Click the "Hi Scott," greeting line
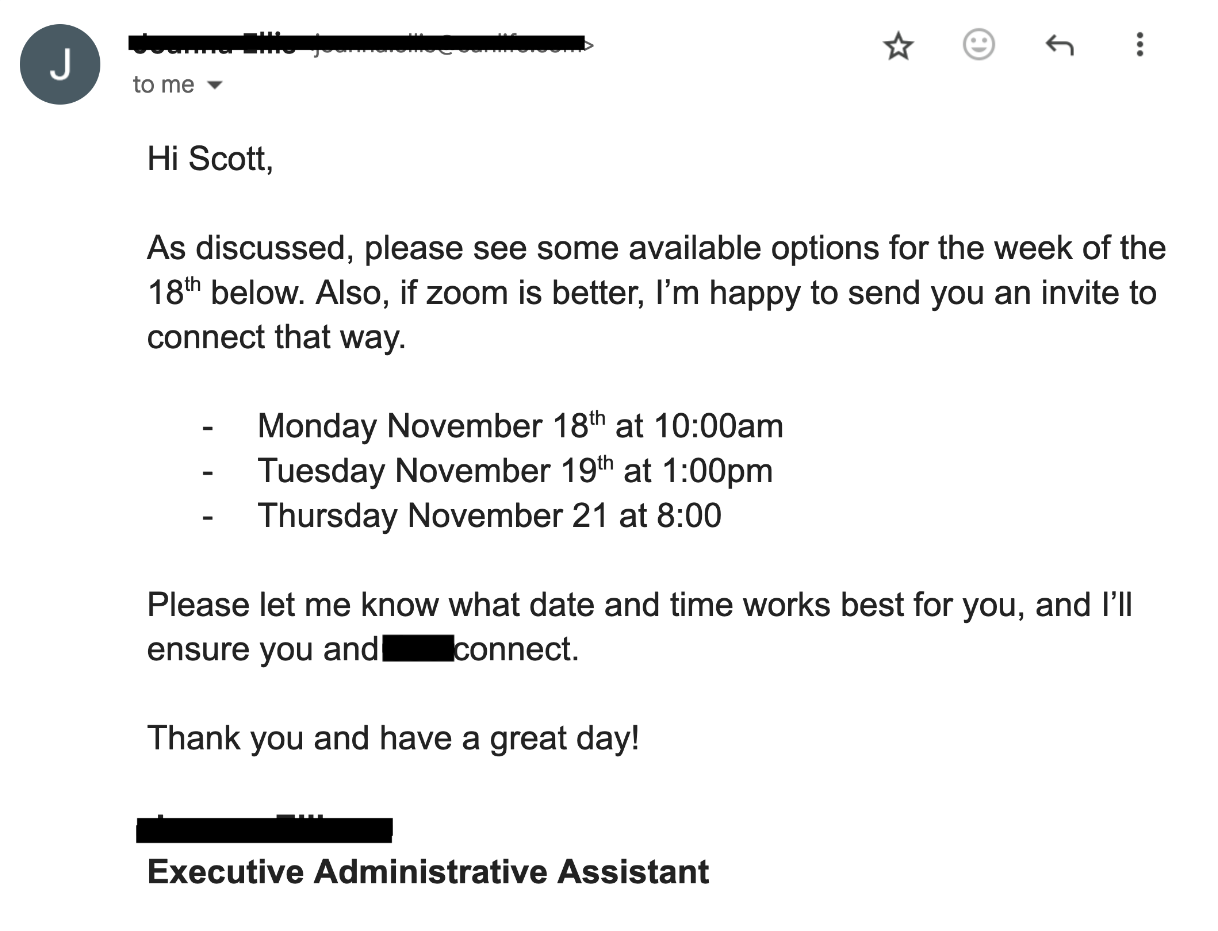This screenshot has width=1218, height=931. tap(210, 159)
